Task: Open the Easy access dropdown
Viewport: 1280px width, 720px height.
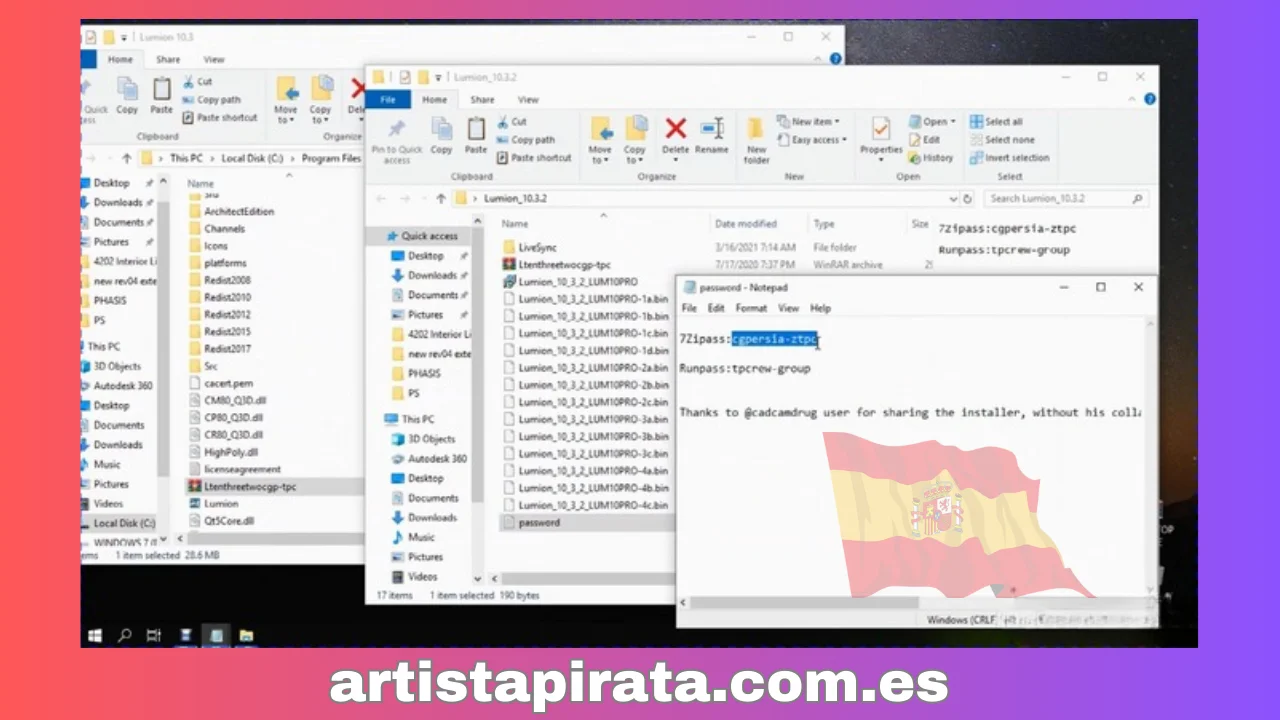Action: tap(812, 140)
